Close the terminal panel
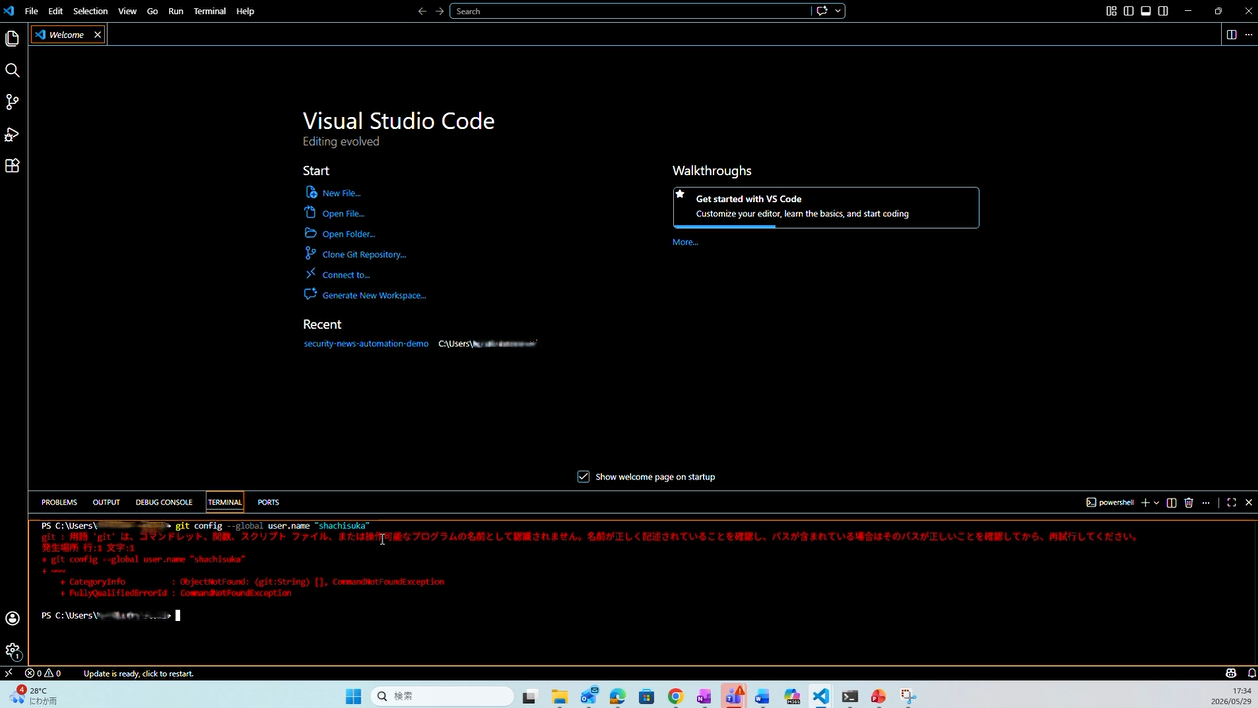1258x708 pixels. 1248,502
